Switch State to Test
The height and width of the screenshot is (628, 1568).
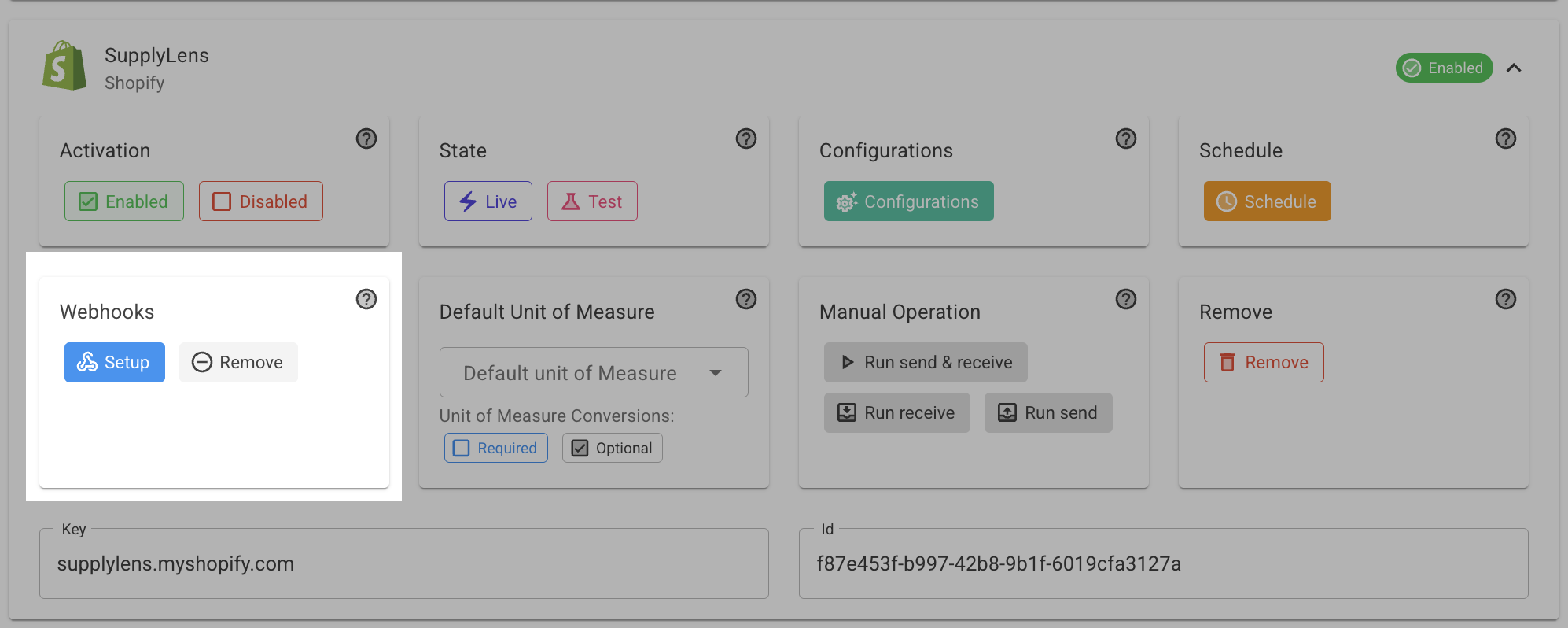(x=592, y=201)
